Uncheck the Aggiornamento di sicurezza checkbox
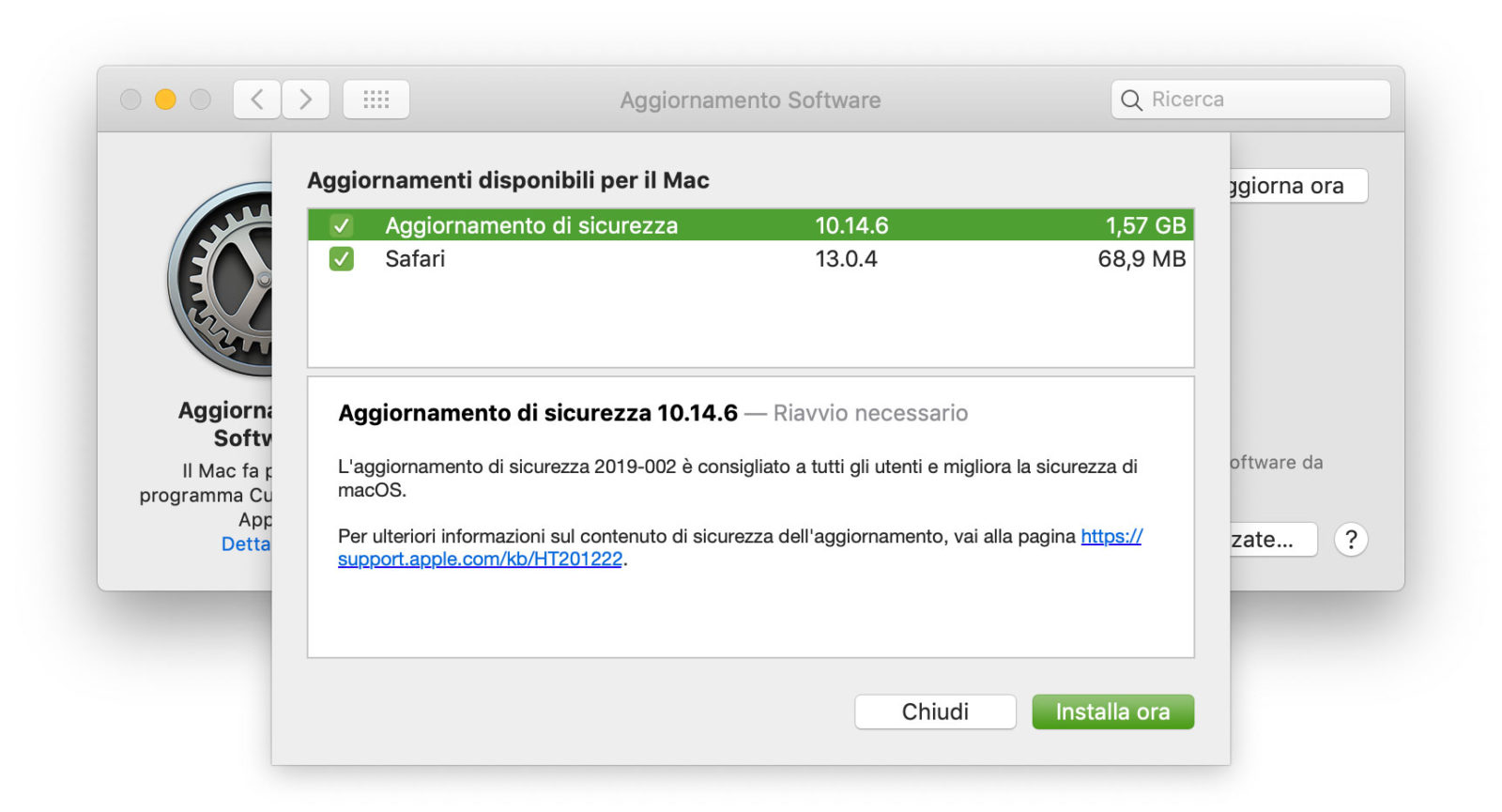The height and width of the screenshot is (812, 1502). coord(342,225)
